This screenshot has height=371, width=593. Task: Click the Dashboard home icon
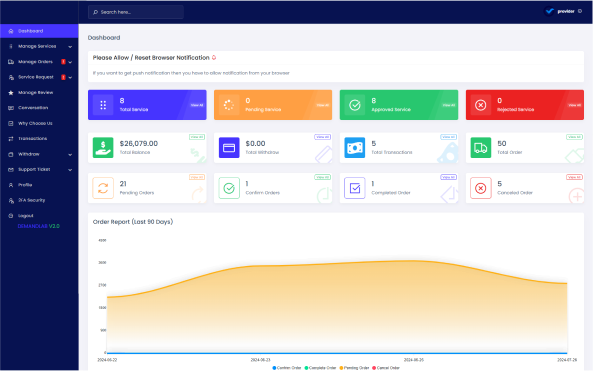click(11, 31)
